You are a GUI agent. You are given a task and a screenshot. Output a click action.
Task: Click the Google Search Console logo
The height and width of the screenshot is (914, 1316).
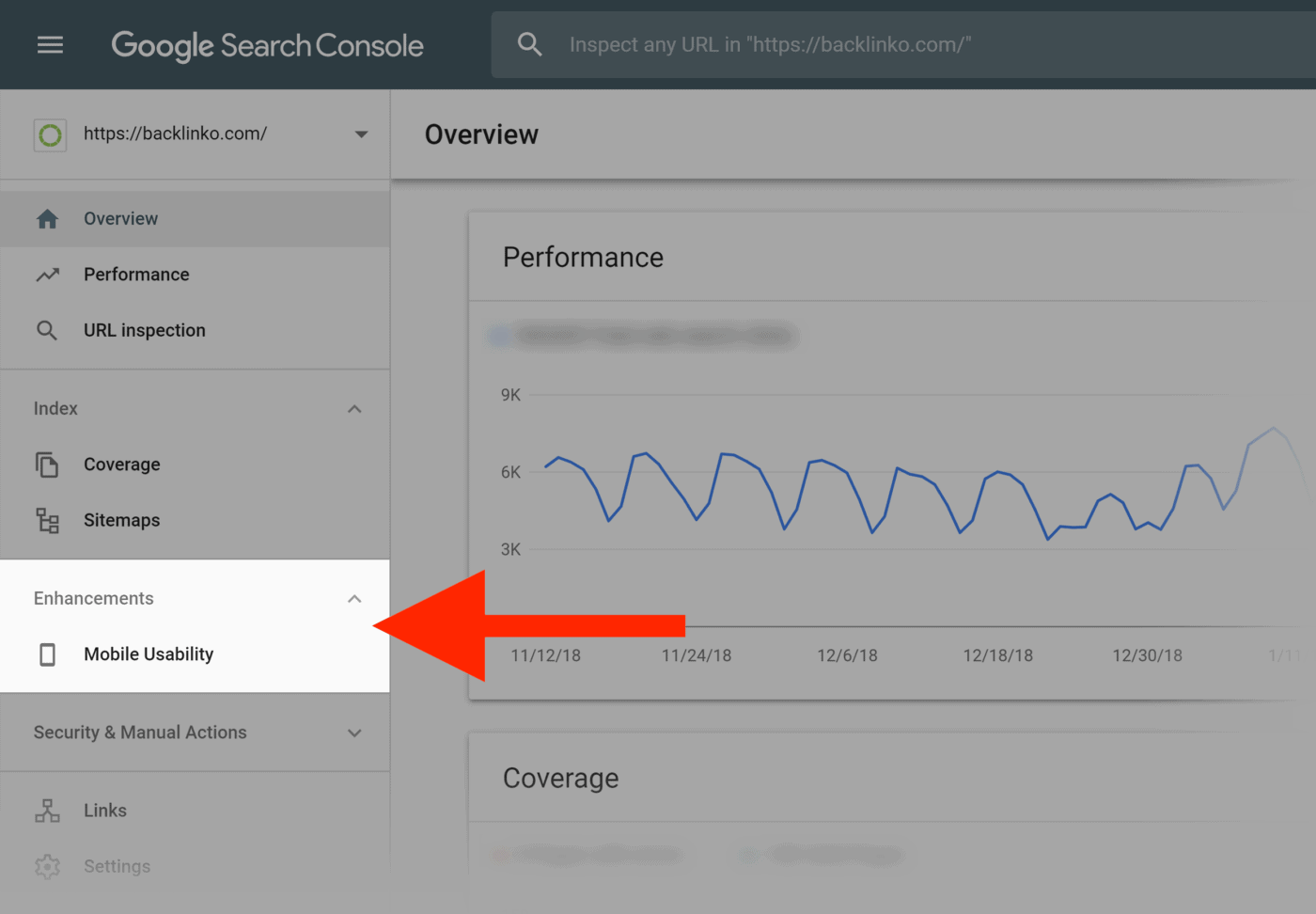click(267, 45)
